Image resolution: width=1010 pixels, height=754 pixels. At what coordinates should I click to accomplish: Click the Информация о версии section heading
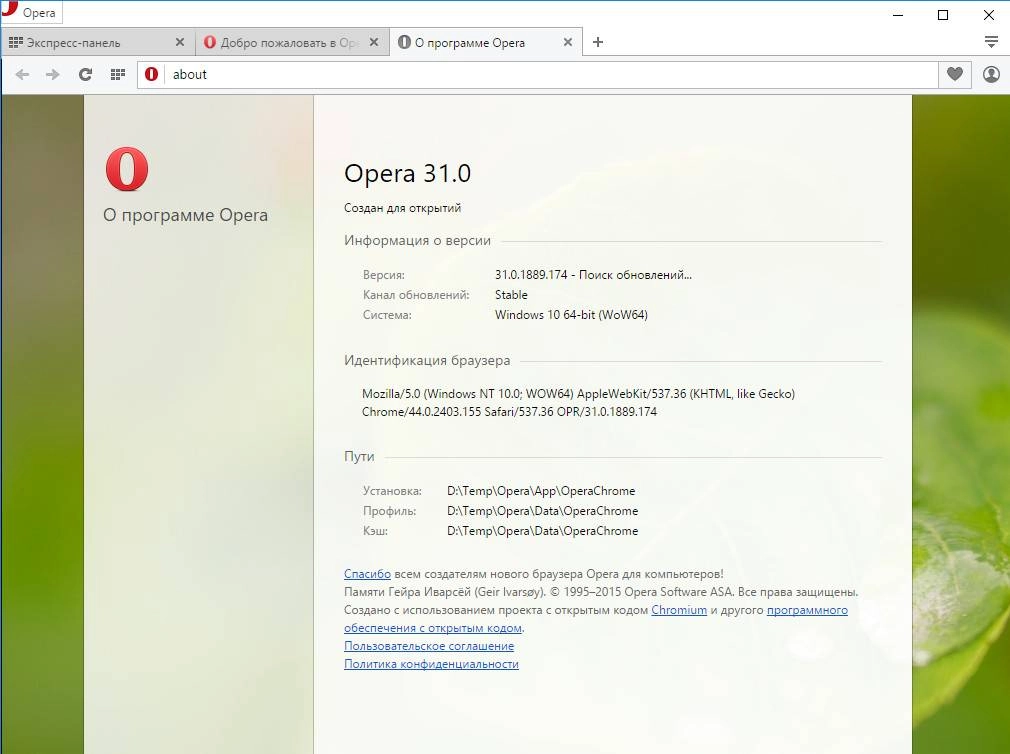tap(417, 240)
